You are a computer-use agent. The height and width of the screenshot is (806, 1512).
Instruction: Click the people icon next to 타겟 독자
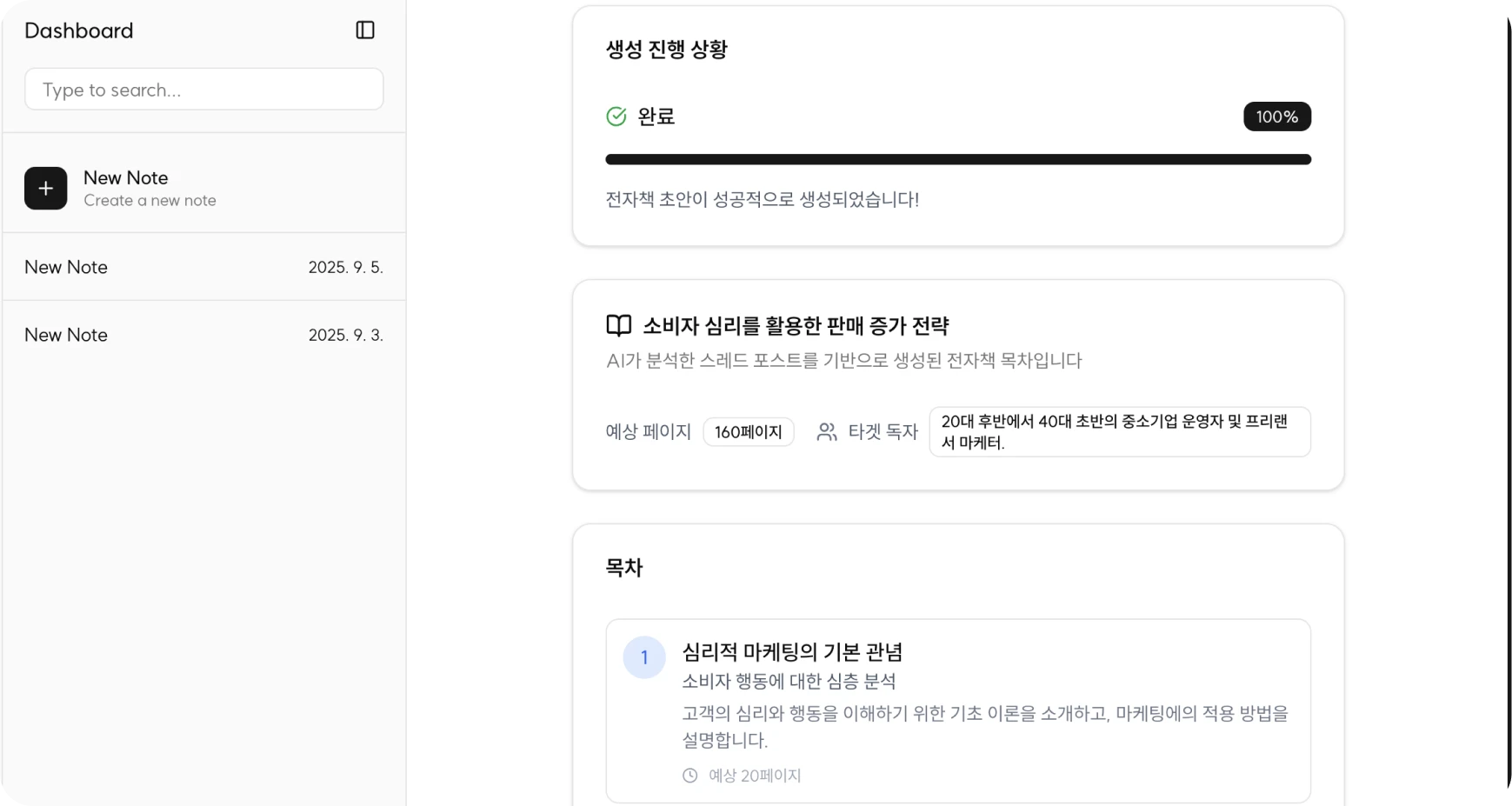pos(827,432)
